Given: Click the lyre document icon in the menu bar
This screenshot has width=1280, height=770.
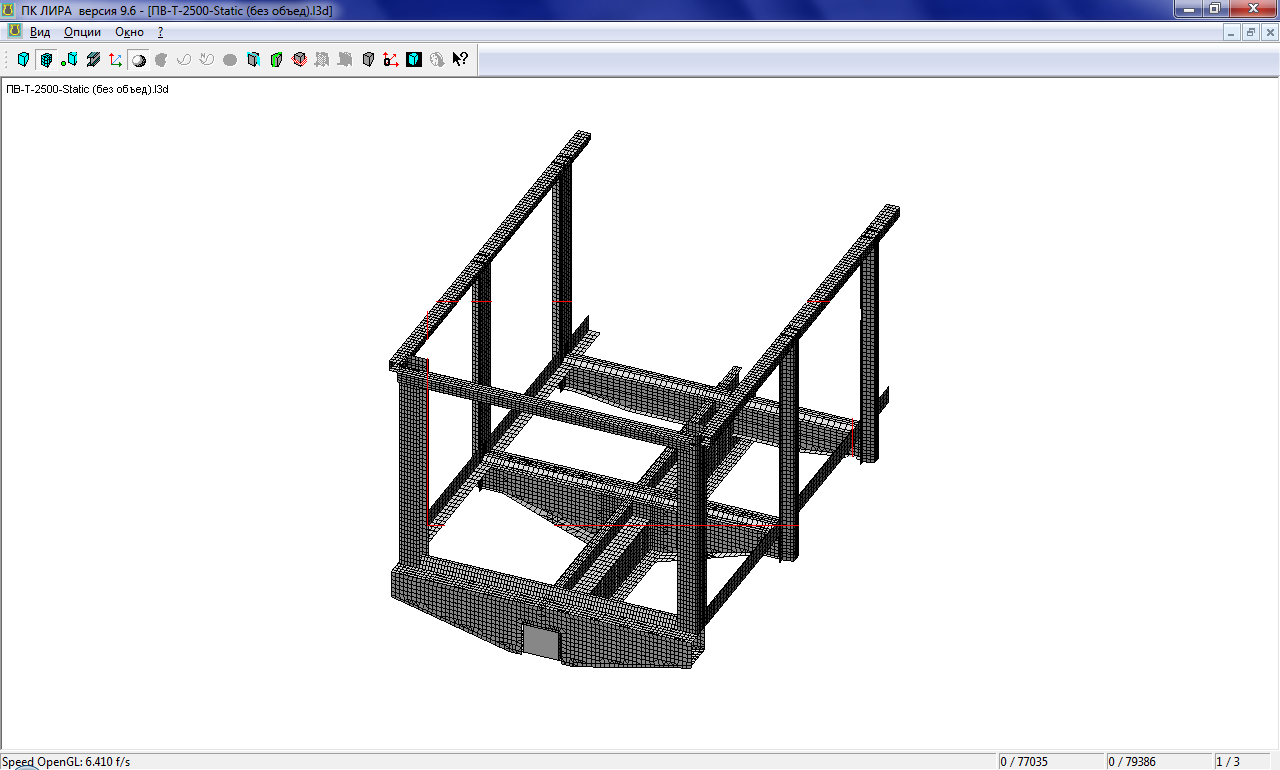Looking at the screenshot, I should (14, 32).
